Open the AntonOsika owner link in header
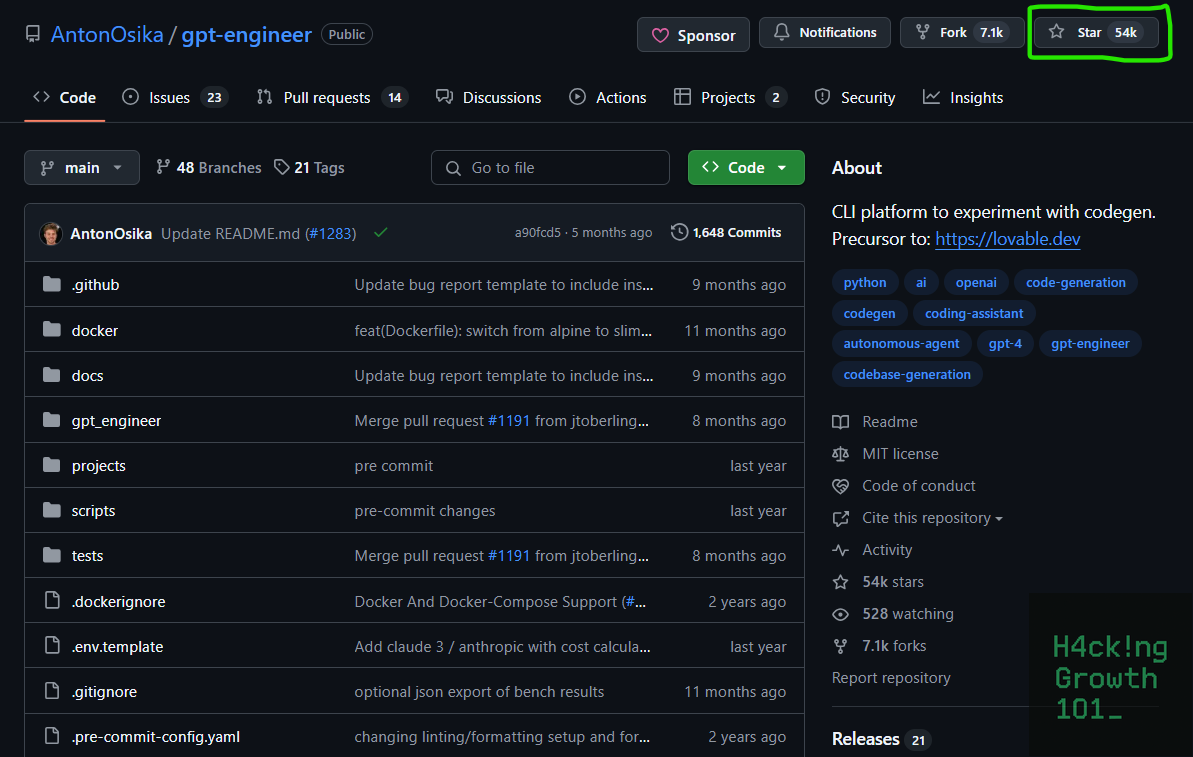1193x757 pixels. pos(107,35)
